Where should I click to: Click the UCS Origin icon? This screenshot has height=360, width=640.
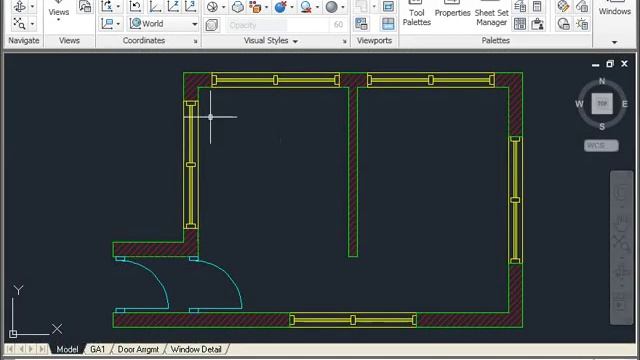coord(155,6)
